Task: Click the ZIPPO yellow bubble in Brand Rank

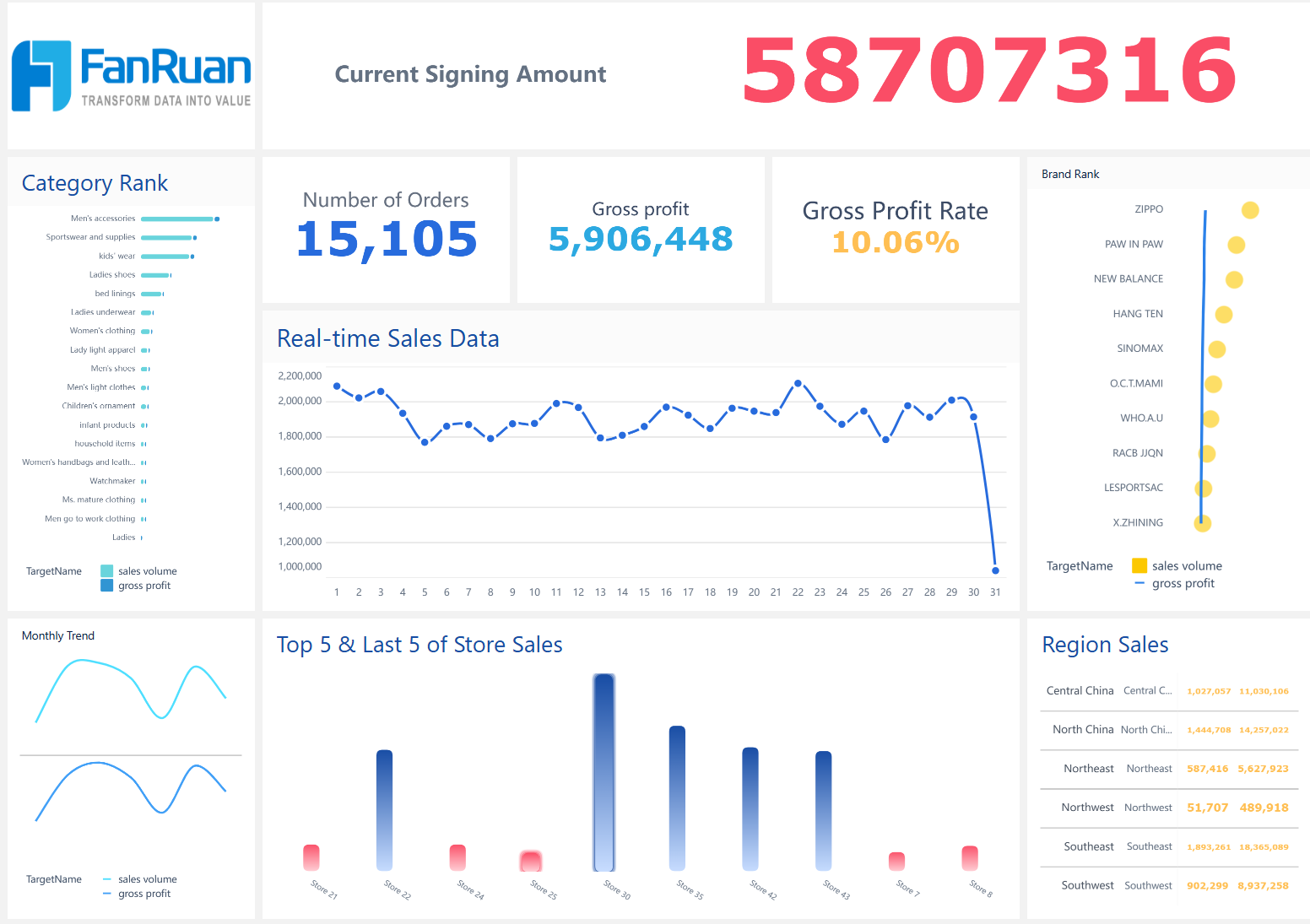Action: (x=1250, y=210)
